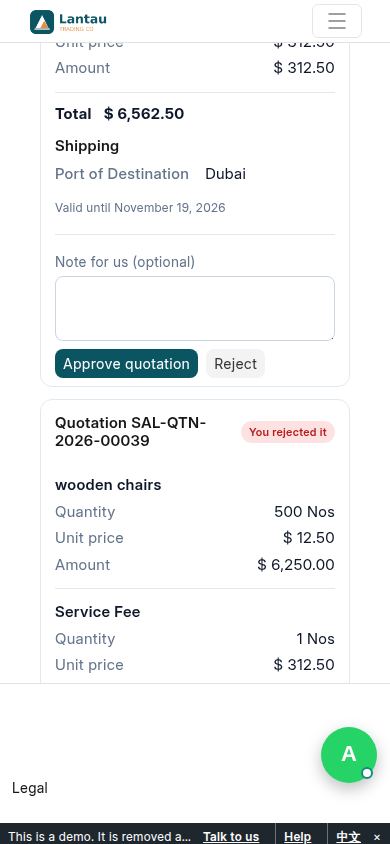Approve the quotation
The width and height of the screenshot is (390, 844).
(126, 364)
